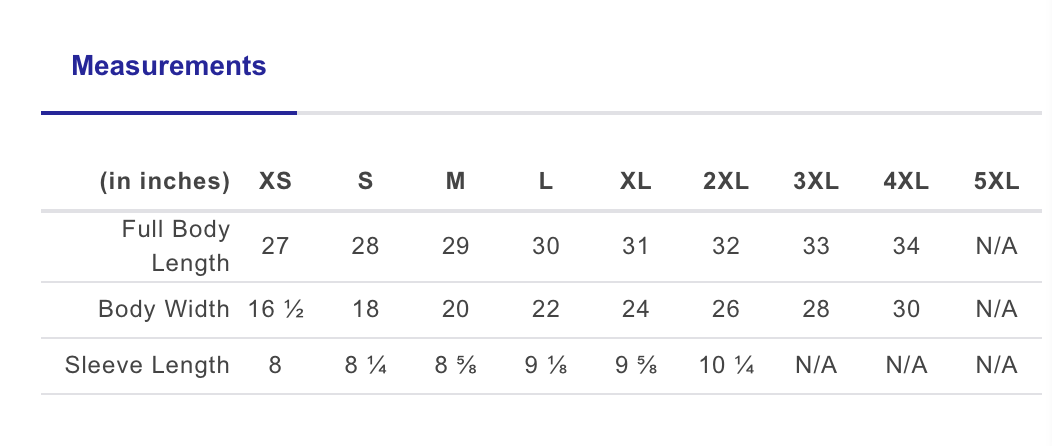Image resolution: width=1052 pixels, height=446 pixels.
Task: Select the 5XL size column header
Action: (x=996, y=181)
